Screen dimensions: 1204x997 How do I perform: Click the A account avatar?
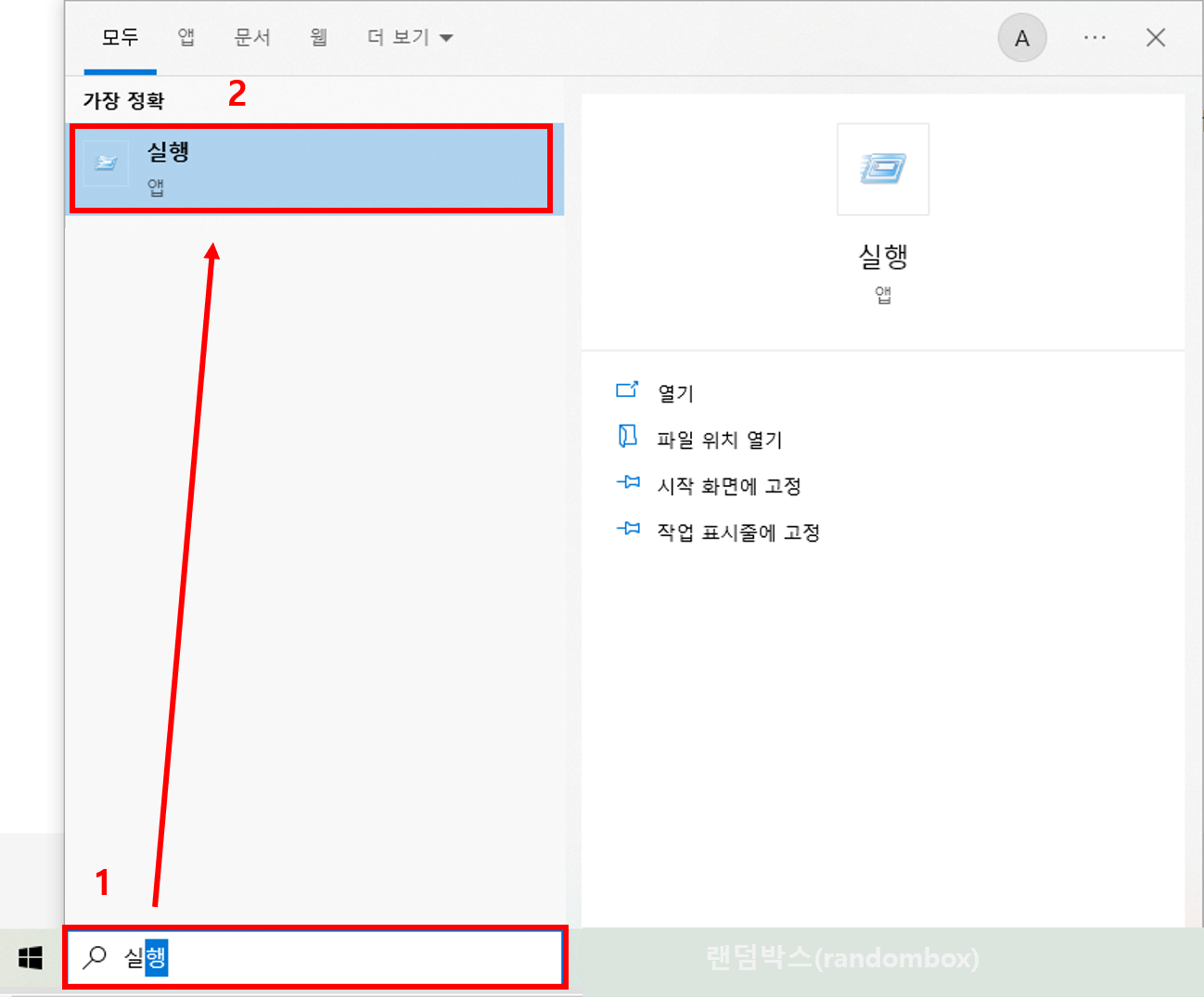point(1021,37)
